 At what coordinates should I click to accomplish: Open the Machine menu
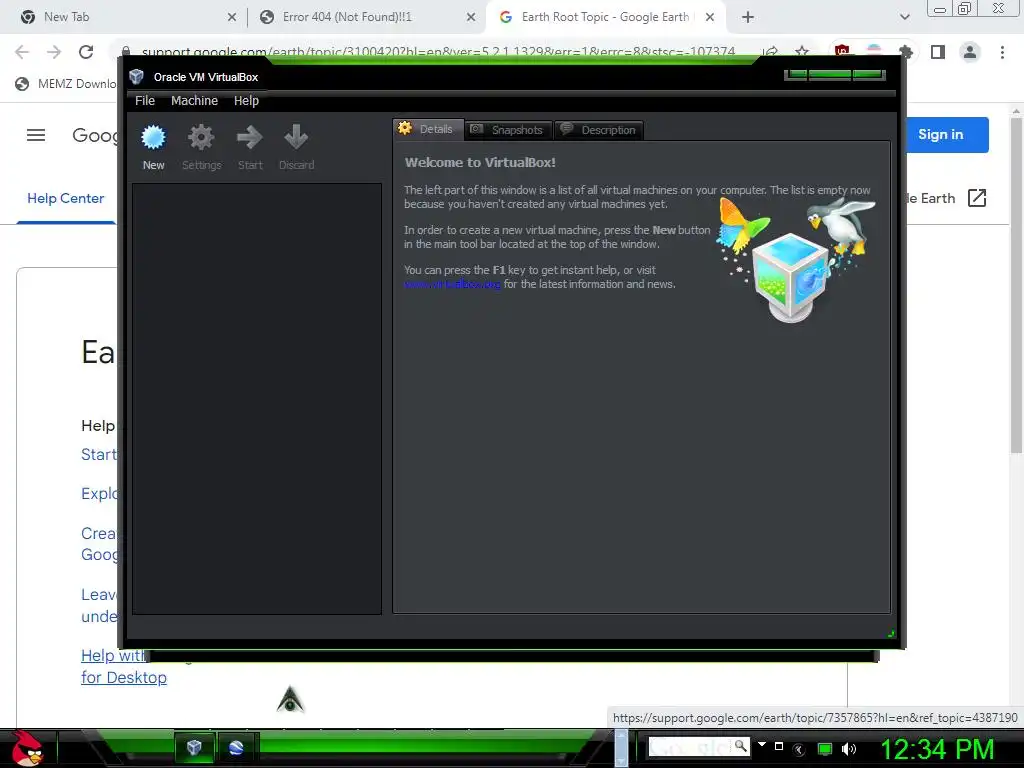[194, 101]
